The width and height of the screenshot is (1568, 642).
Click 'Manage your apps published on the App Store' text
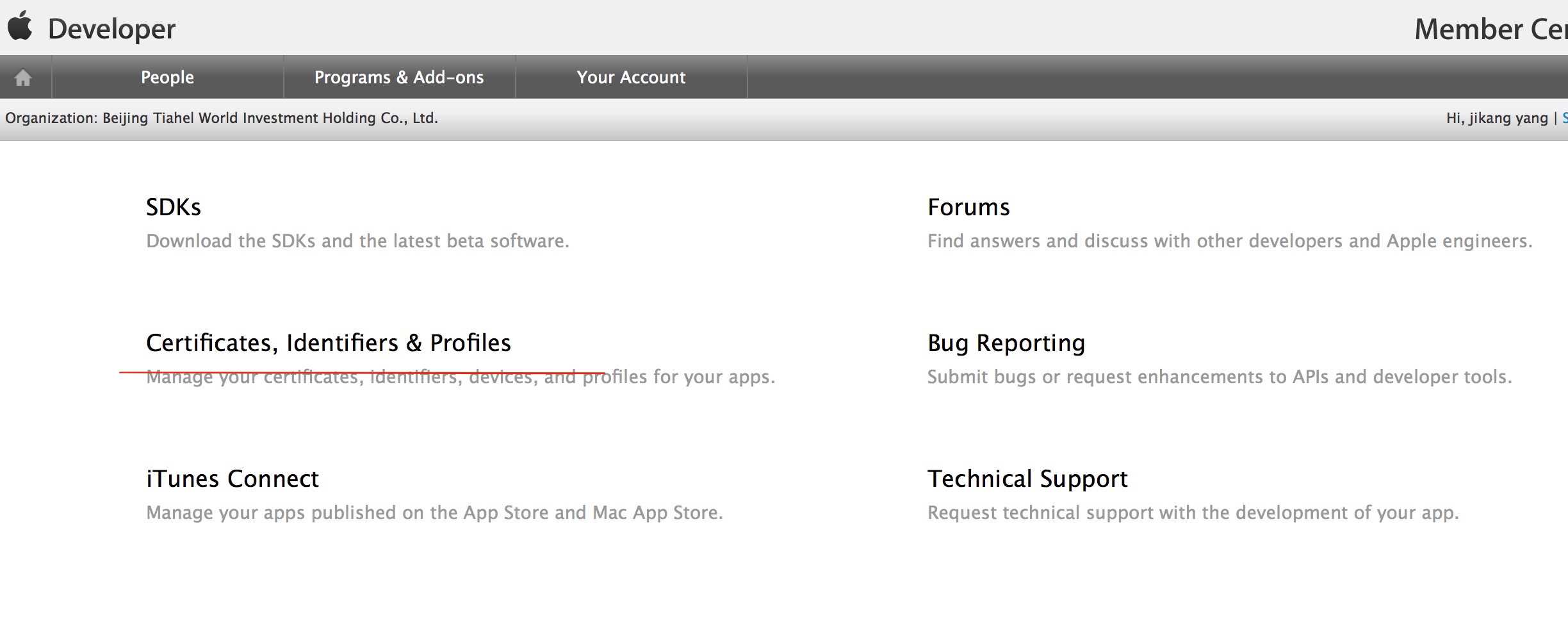434,513
